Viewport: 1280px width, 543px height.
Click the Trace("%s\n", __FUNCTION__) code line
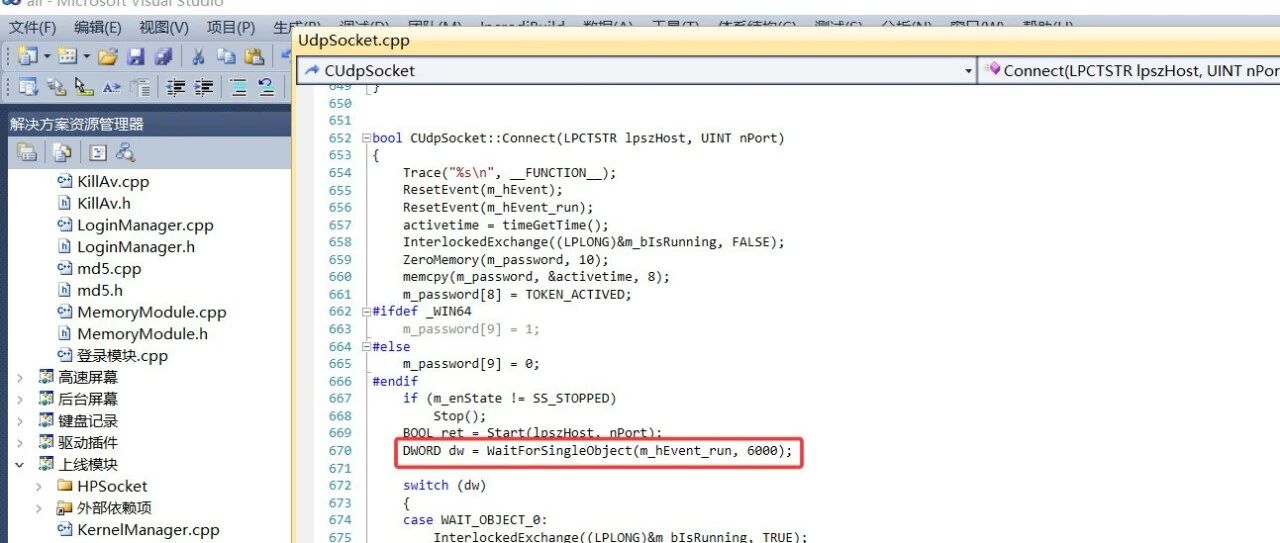510,172
